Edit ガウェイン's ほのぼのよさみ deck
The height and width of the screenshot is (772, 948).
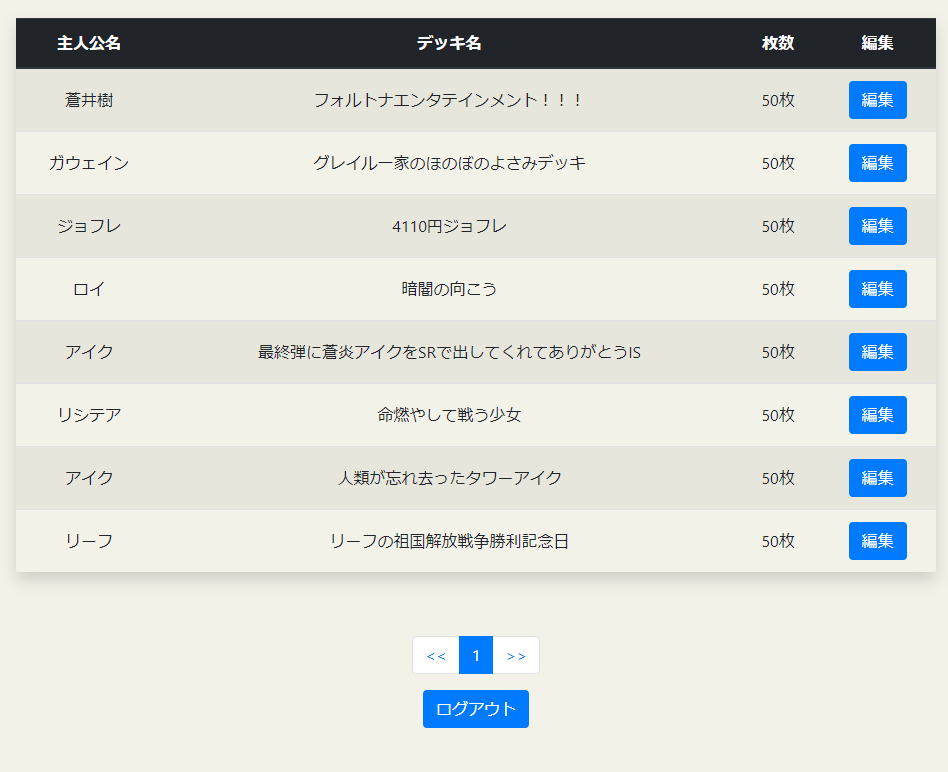(877, 163)
